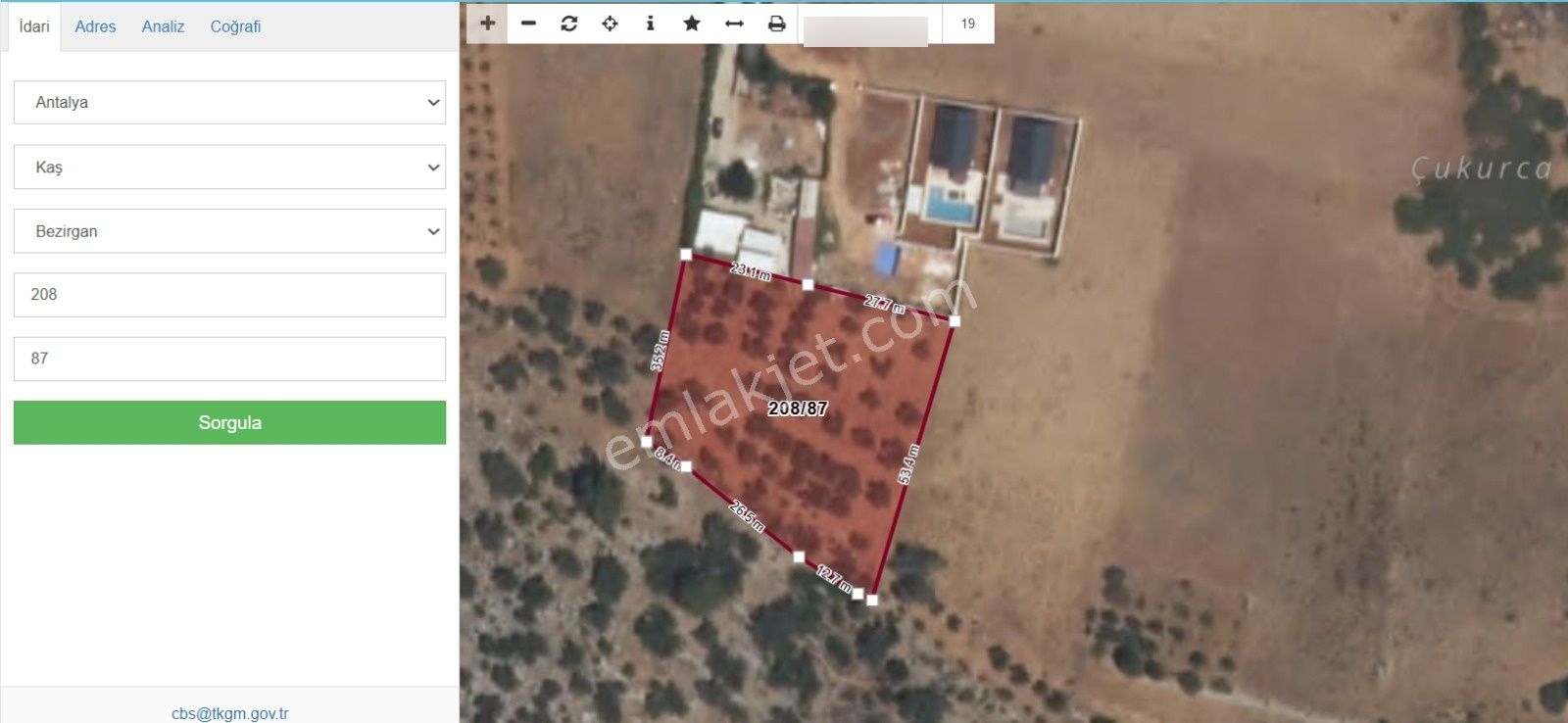Click the refresh map icon
The image size is (1568, 723).
569,24
